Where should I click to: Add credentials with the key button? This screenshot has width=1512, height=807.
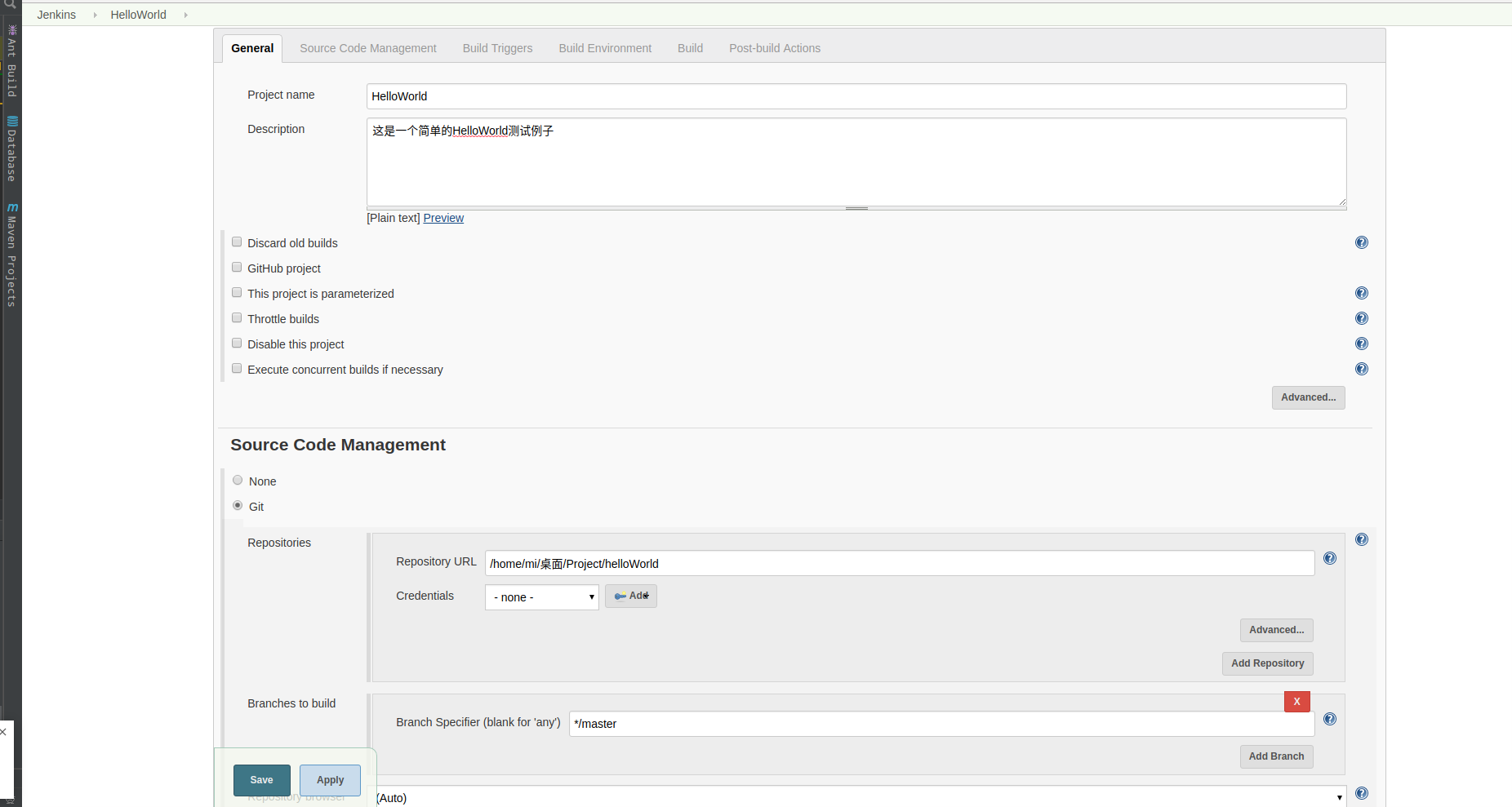coord(630,596)
